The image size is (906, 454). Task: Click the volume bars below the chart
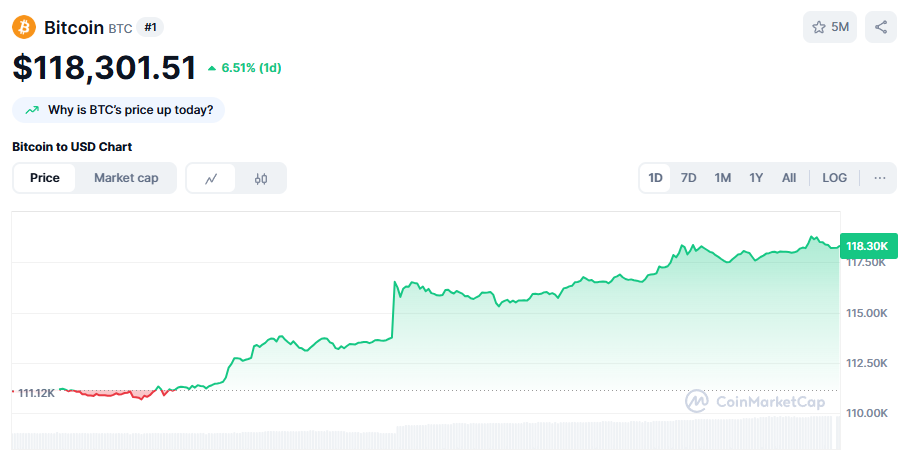(426, 433)
